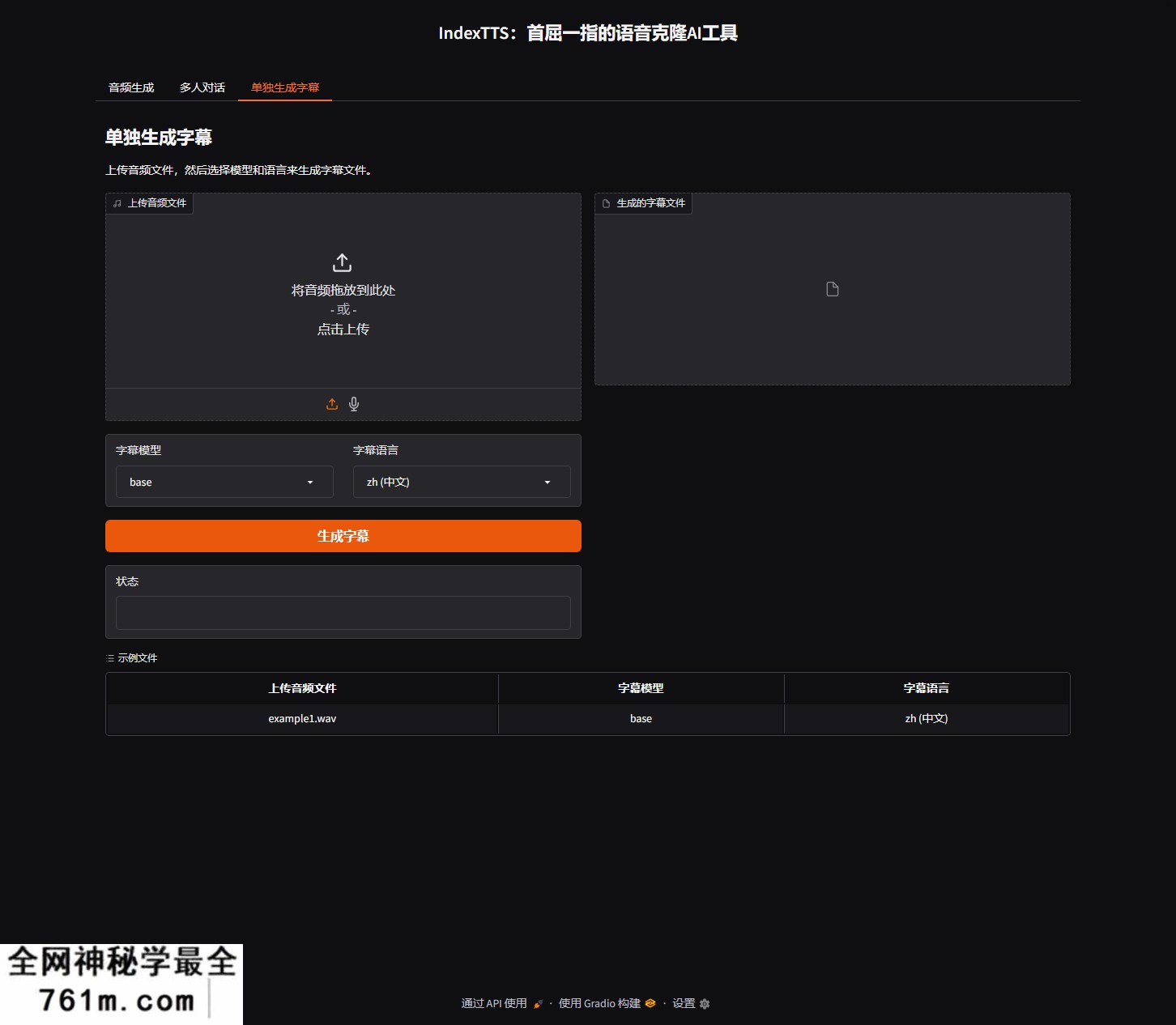The height and width of the screenshot is (1025, 1176).
Task: Click the 示例文件 label above the examples table
Action: (x=132, y=658)
